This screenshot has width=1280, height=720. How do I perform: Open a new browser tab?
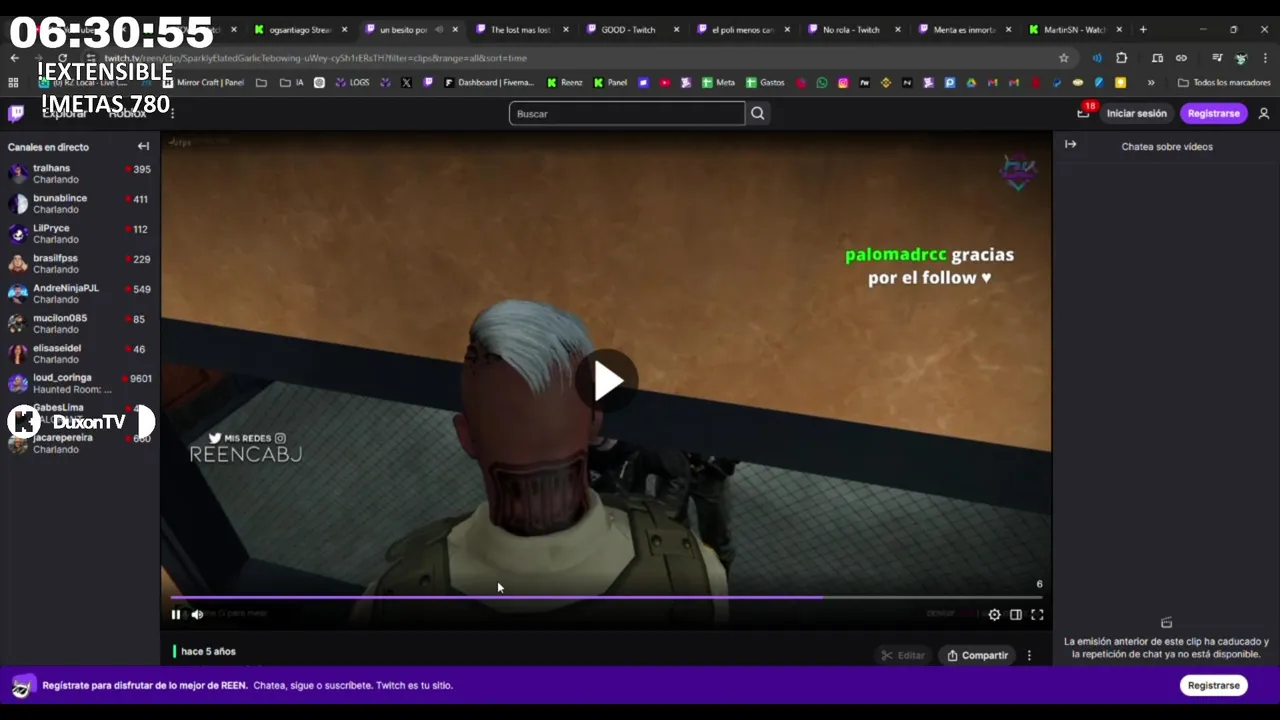pyautogui.click(x=1143, y=30)
